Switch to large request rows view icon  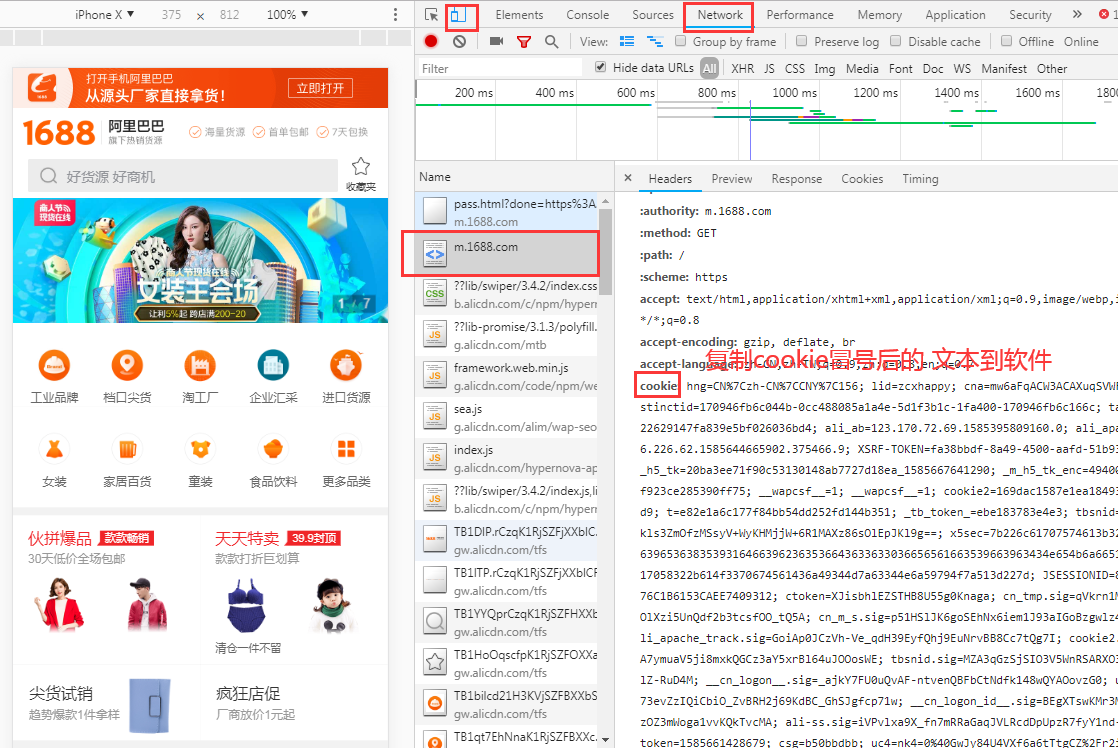pyautogui.click(x=627, y=41)
